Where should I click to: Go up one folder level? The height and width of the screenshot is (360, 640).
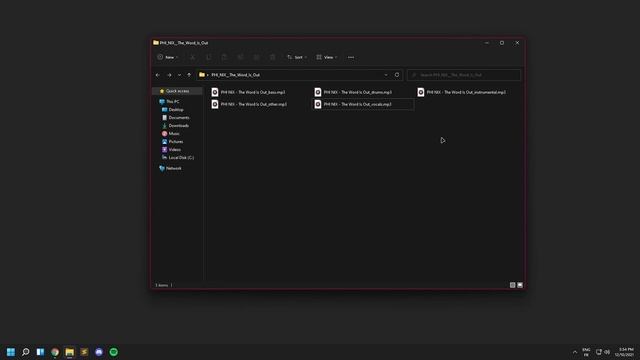(x=189, y=75)
